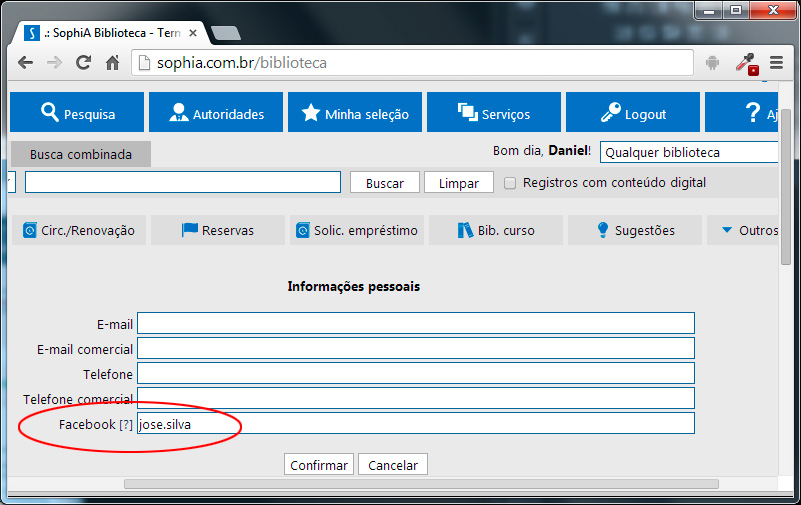
Task: Click the Android extension icon
Action: point(712,63)
